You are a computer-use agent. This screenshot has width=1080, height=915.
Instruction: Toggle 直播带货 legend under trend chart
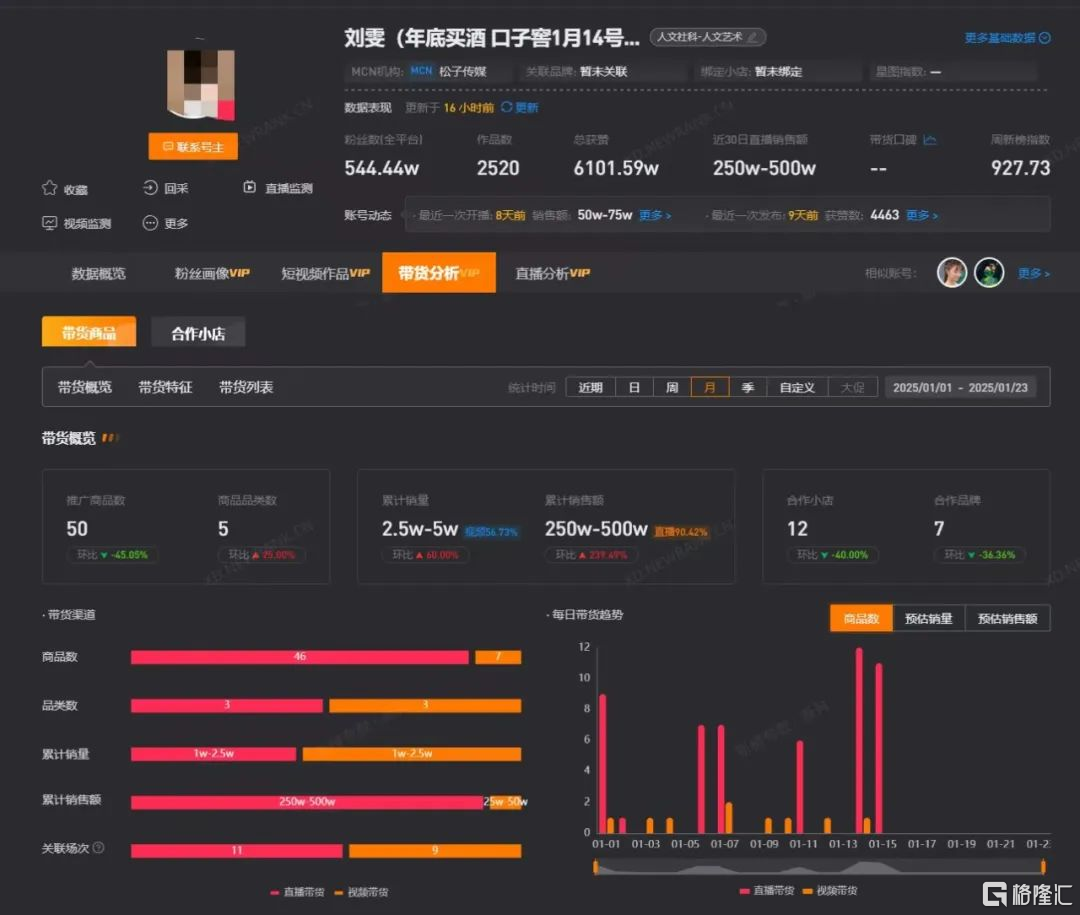click(x=767, y=890)
